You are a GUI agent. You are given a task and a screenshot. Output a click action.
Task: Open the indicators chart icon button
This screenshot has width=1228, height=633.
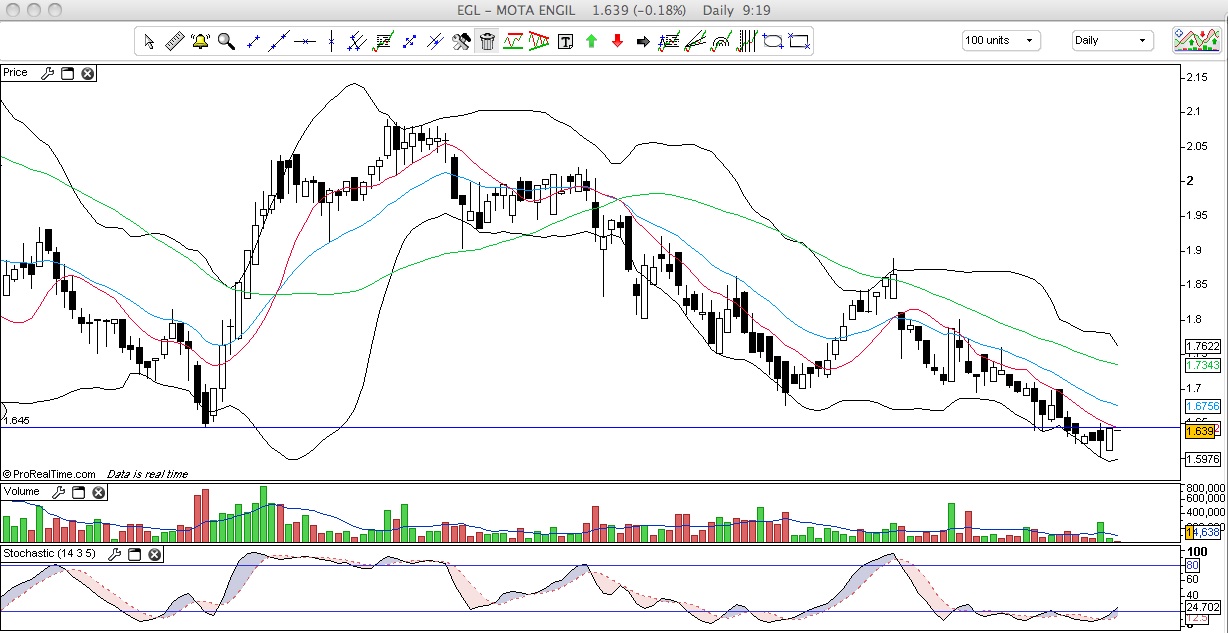1195,41
